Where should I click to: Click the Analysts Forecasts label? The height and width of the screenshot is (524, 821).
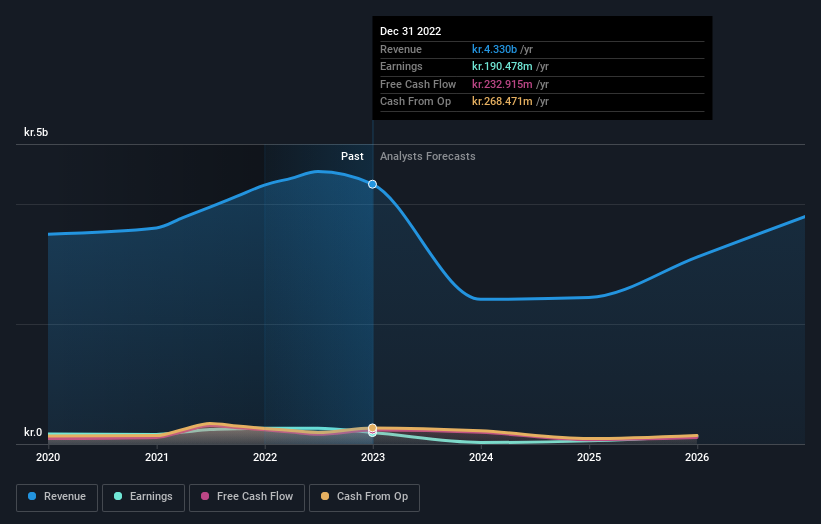click(x=428, y=156)
